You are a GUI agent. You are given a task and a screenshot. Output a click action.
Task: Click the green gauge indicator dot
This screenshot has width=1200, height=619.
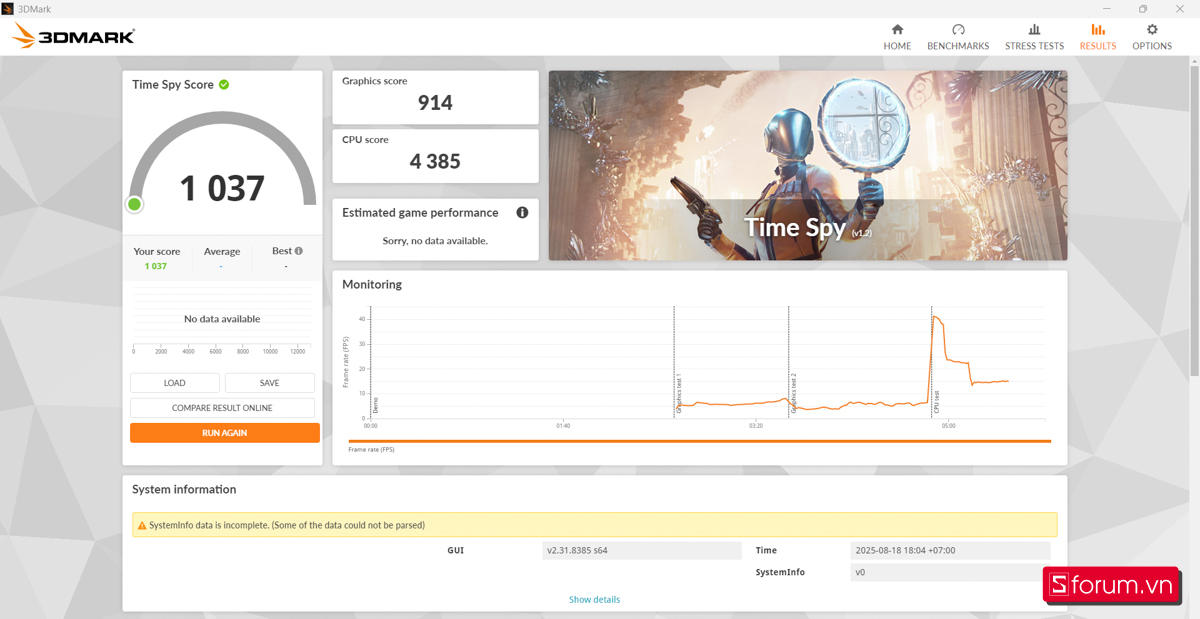tap(134, 204)
